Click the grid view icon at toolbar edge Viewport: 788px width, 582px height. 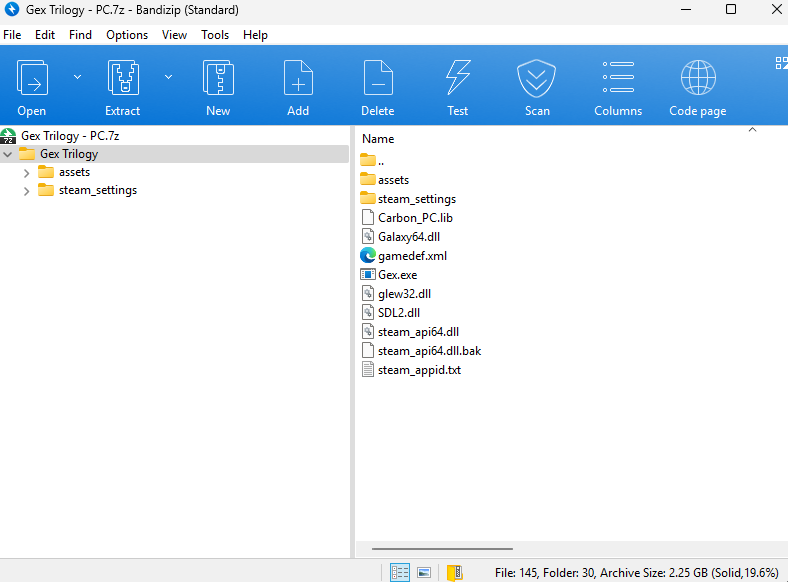tap(781, 63)
